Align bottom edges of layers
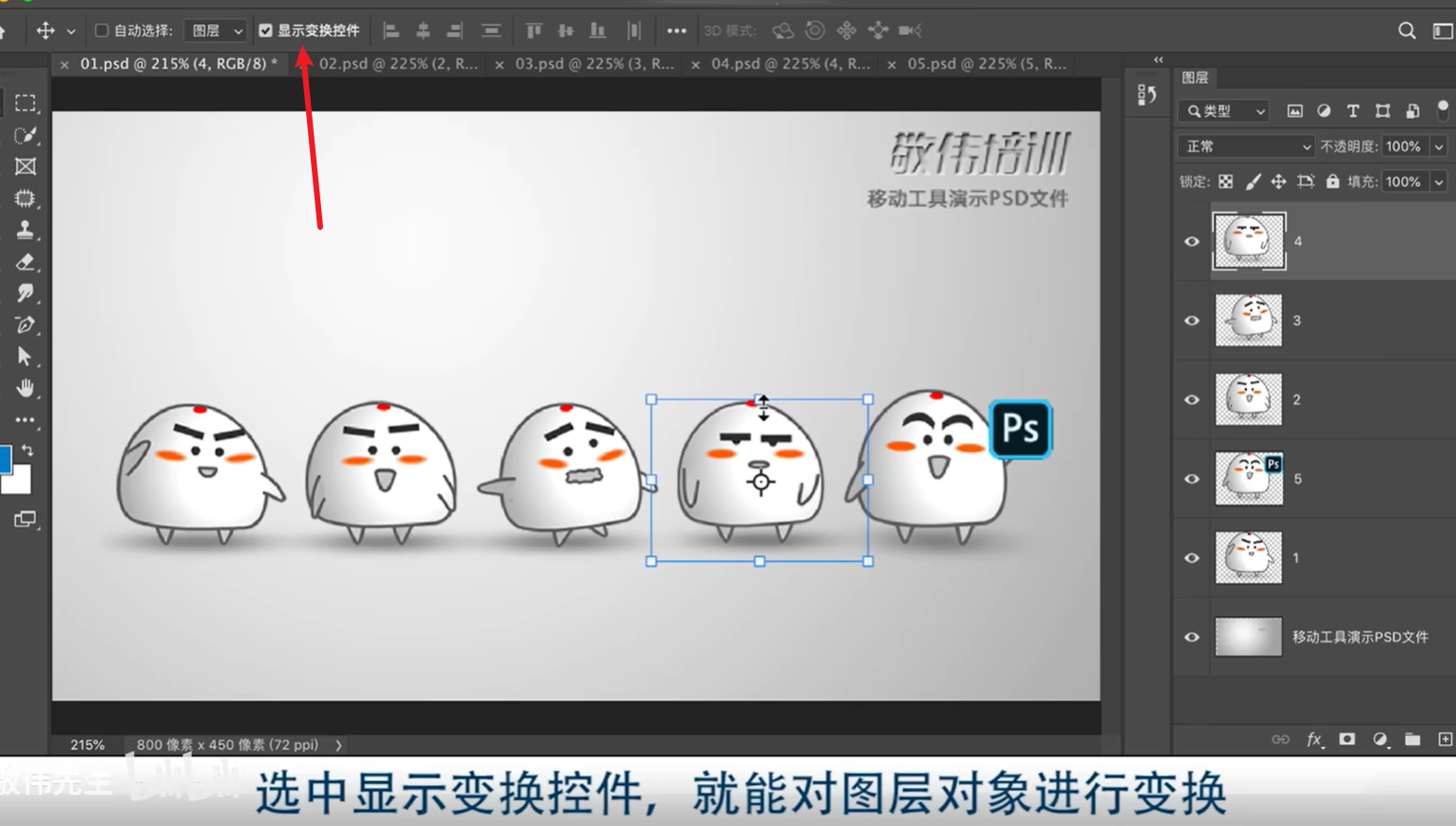The width and height of the screenshot is (1456, 826). (598, 30)
